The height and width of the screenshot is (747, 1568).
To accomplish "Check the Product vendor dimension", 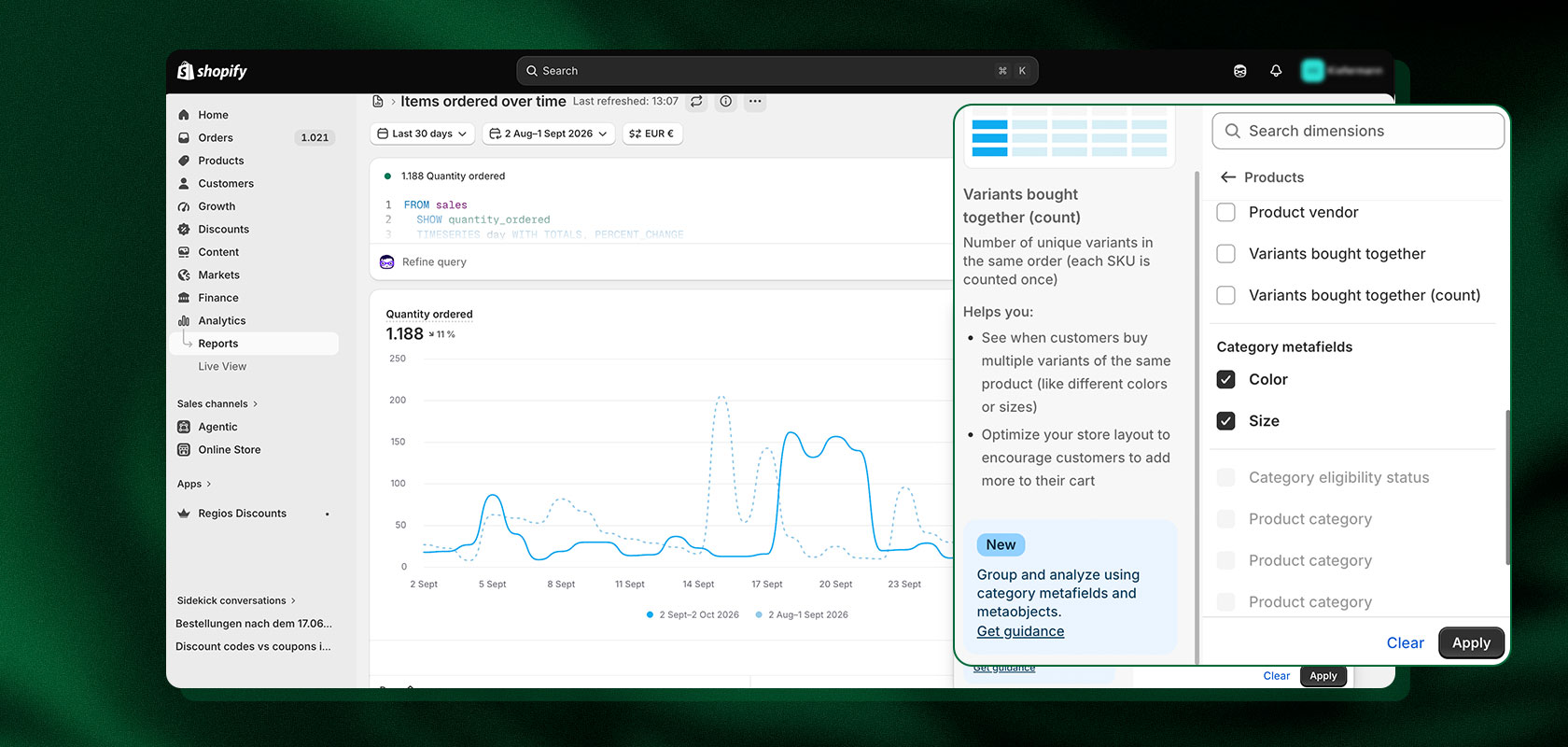I will 1226,212.
